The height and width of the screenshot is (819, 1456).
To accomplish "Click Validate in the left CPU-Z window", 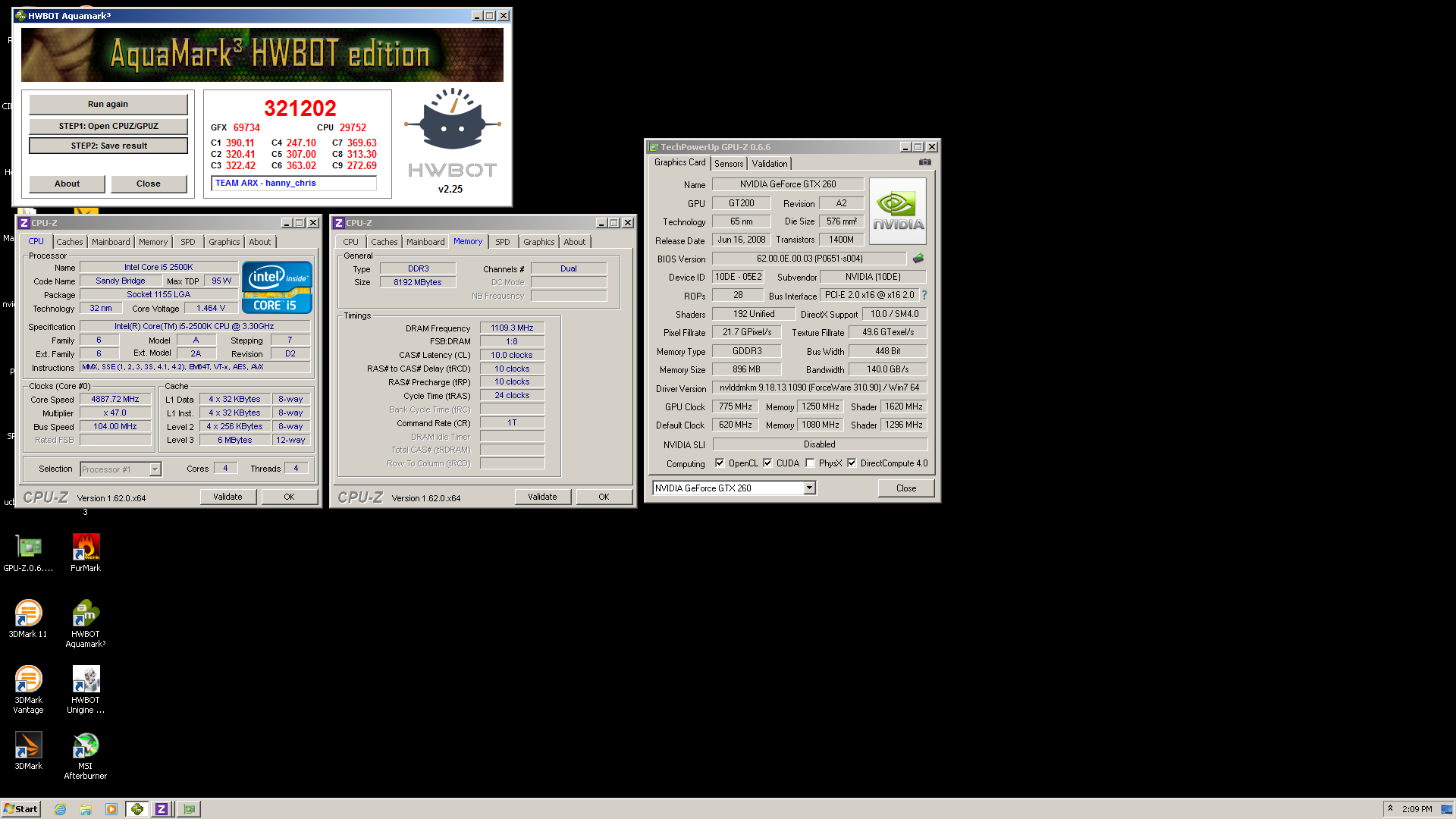I will (x=227, y=497).
